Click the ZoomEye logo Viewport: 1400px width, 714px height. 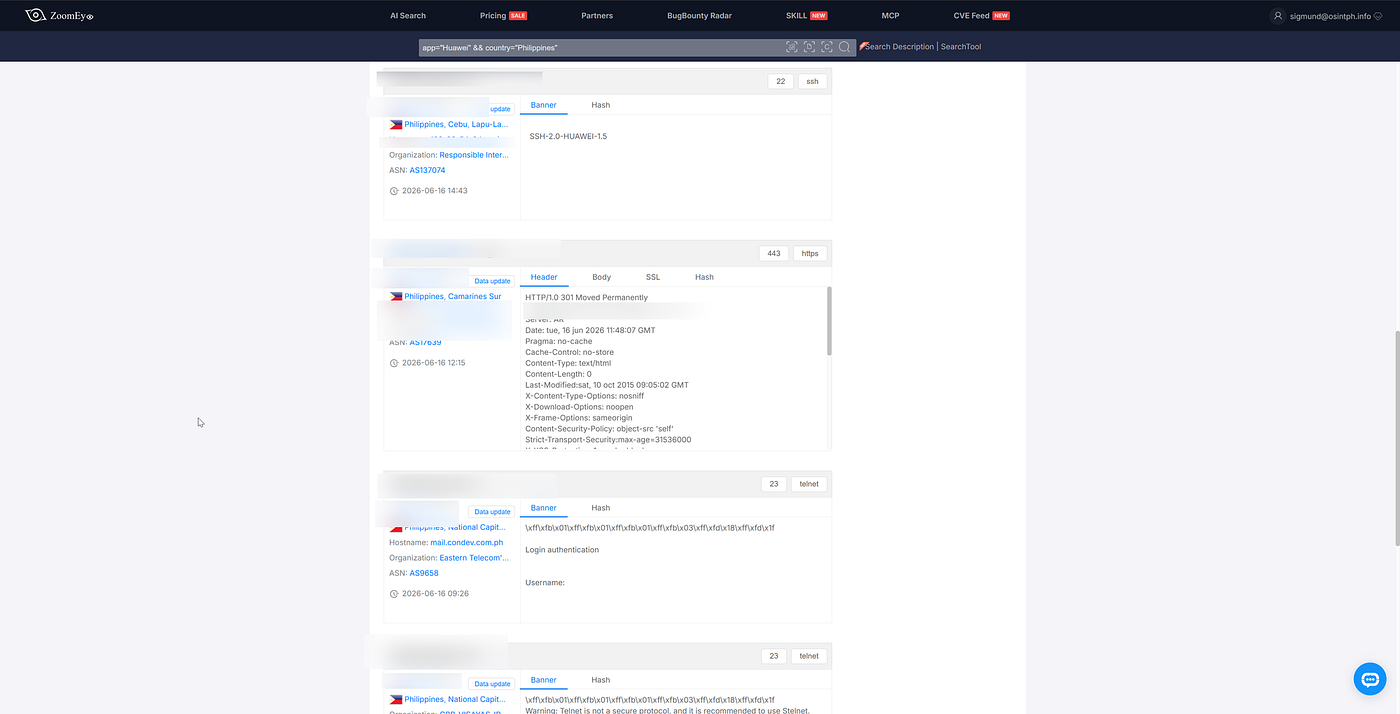point(59,15)
